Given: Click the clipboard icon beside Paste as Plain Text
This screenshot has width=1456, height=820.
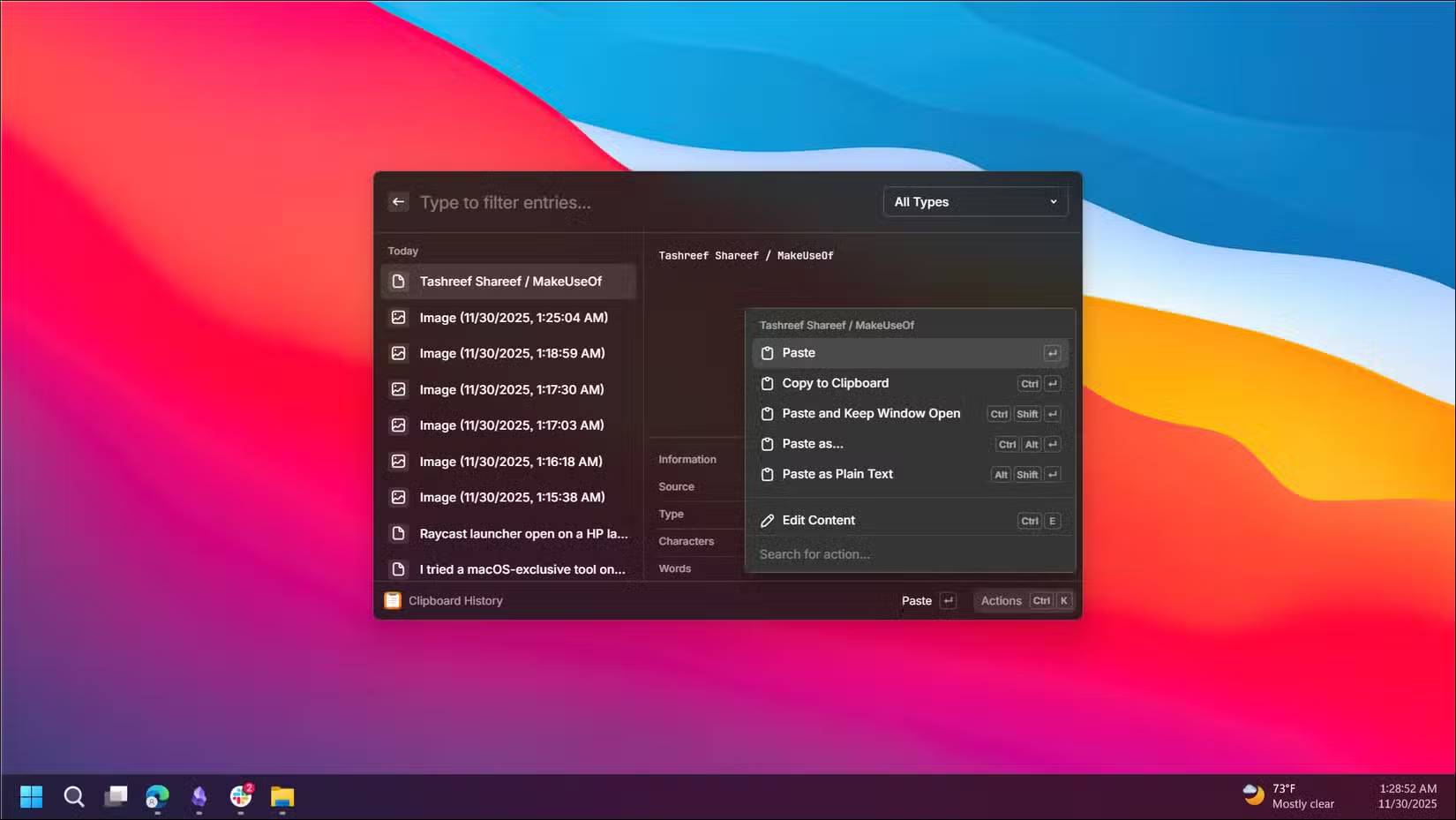Looking at the screenshot, I should tap(766, 474).
